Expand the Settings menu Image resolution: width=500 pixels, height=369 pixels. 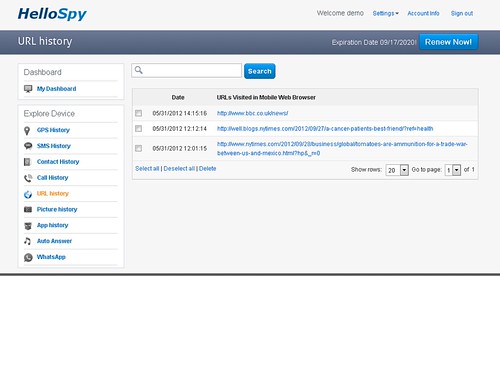coord(385,13)
